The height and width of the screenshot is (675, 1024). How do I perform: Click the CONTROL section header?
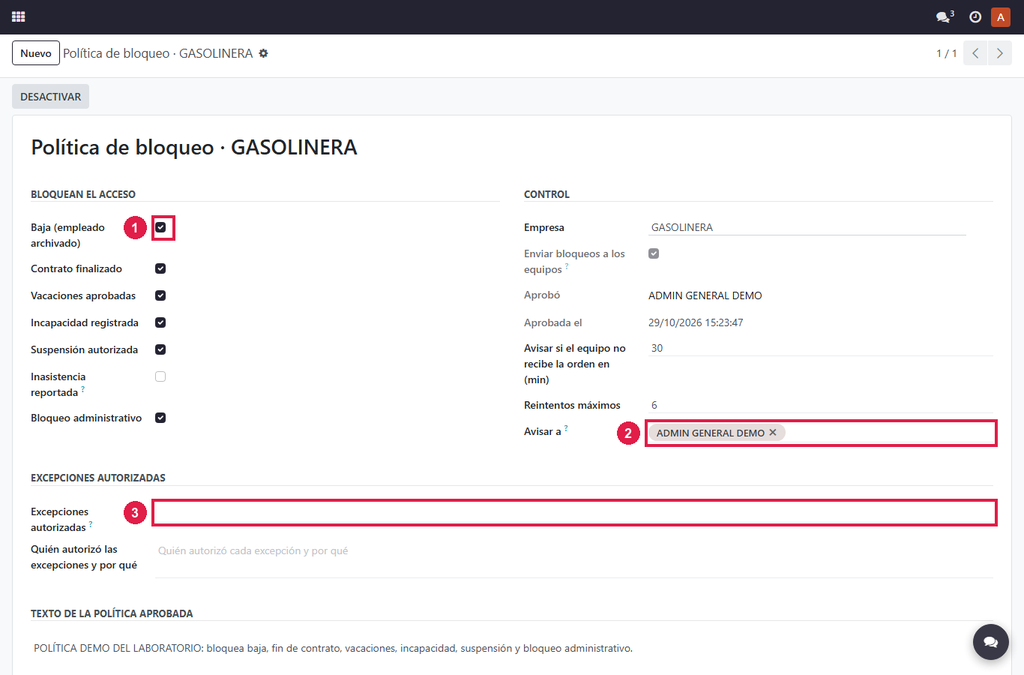[547, 195]
